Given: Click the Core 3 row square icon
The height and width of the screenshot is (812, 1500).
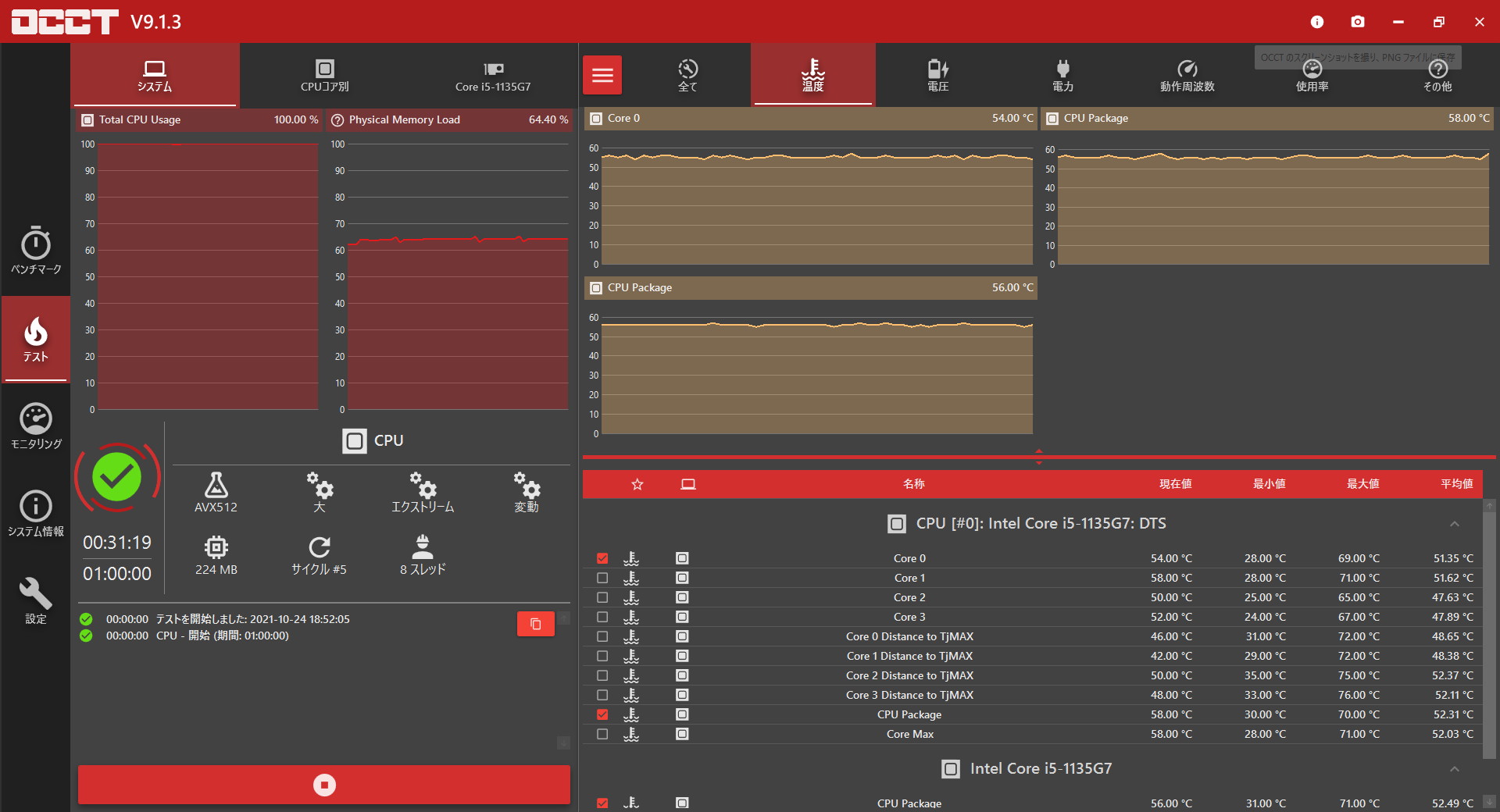Looking at the screenshot, I should tap(682, 617).
